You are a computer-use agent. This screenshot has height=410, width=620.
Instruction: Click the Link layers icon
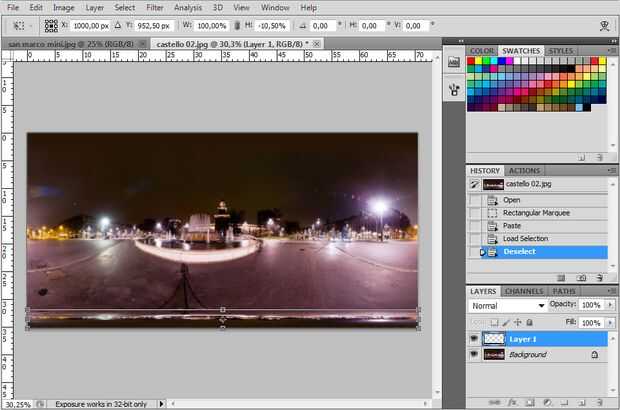pos(494,402)
